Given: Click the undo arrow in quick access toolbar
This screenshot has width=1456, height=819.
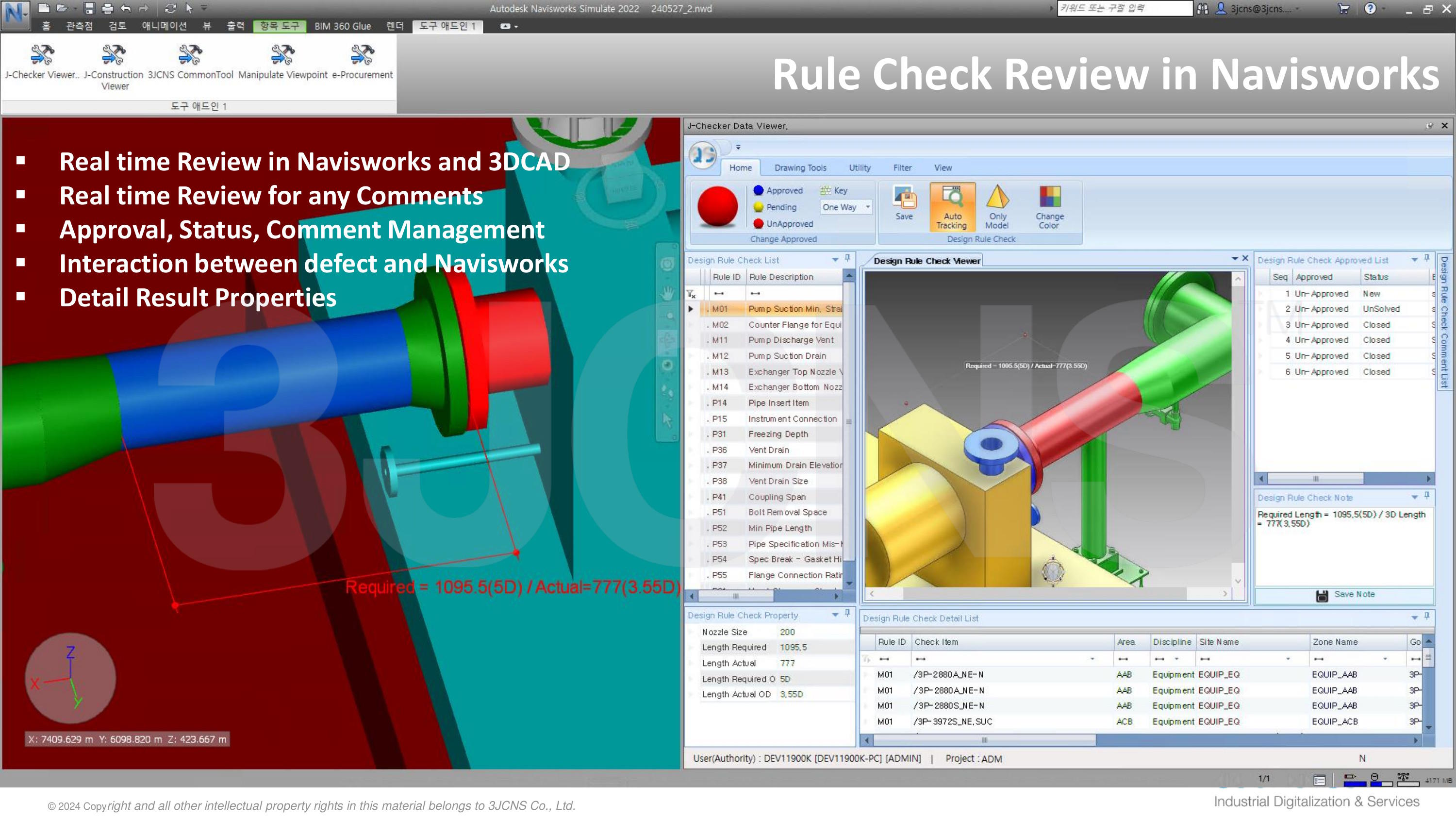Looking at the screenshot, I should tap(126, 8).
